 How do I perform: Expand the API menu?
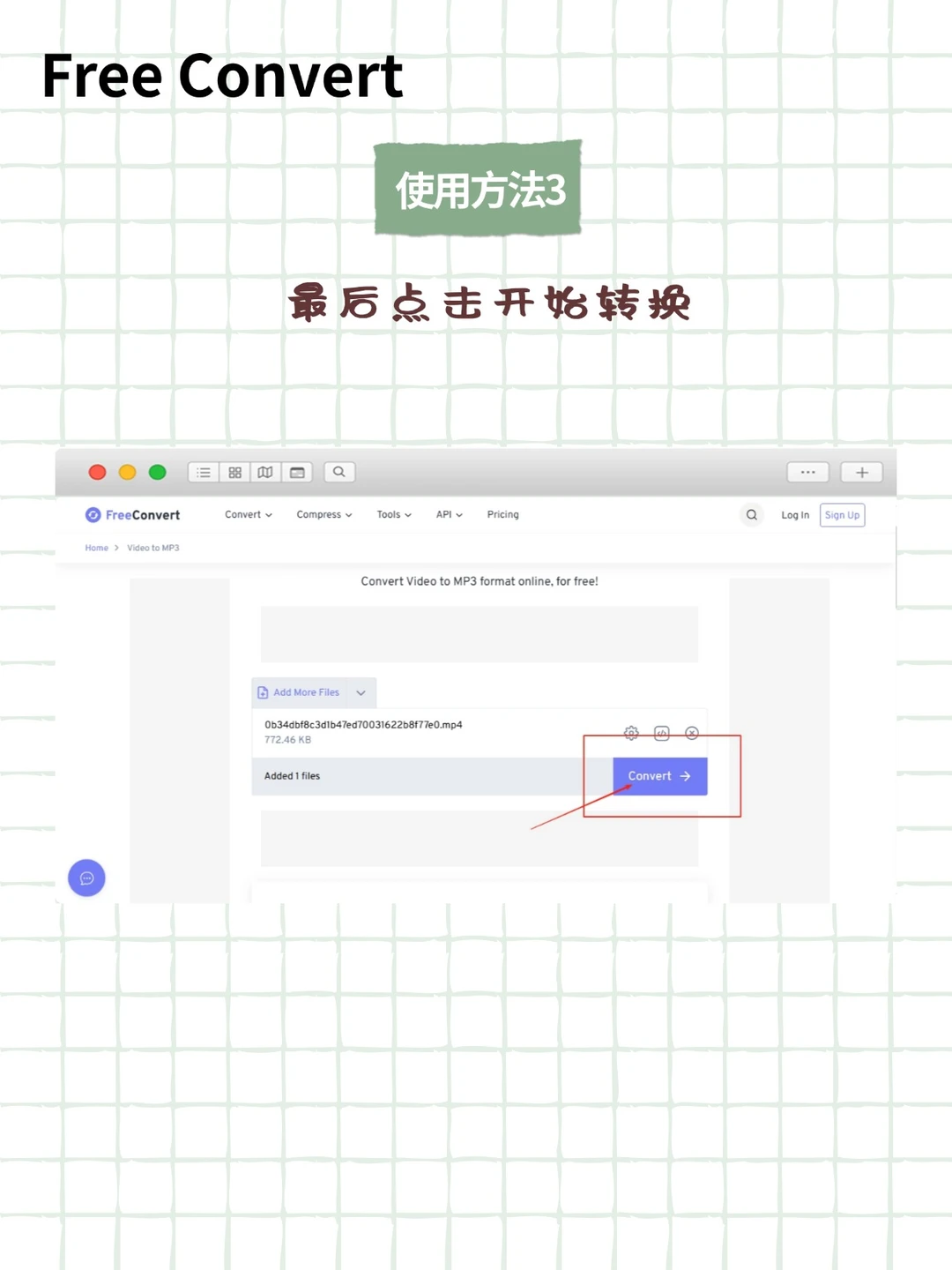449,515
